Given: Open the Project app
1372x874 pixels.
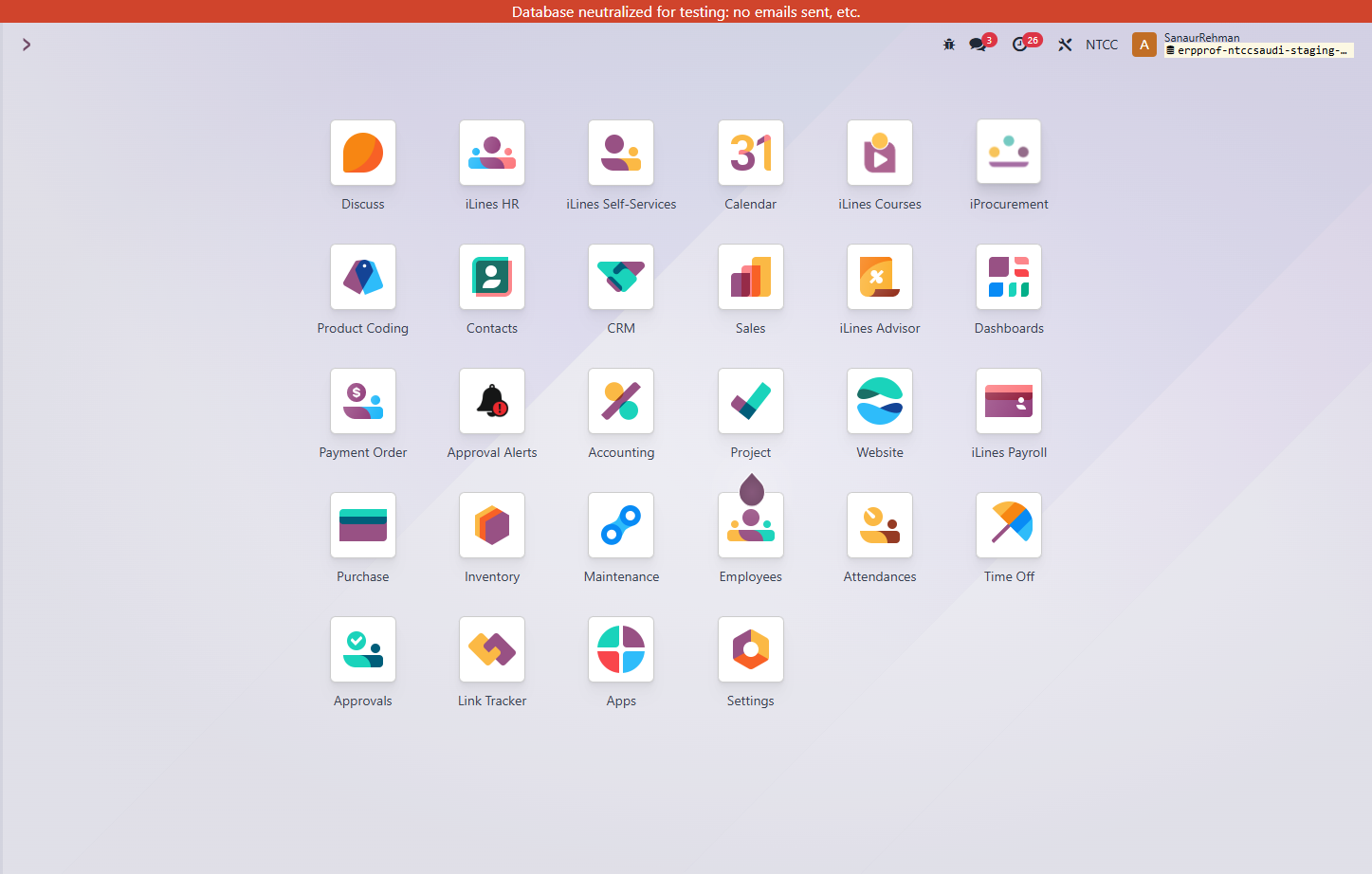Looking at the screenshot, I should (x=751, y=401).
